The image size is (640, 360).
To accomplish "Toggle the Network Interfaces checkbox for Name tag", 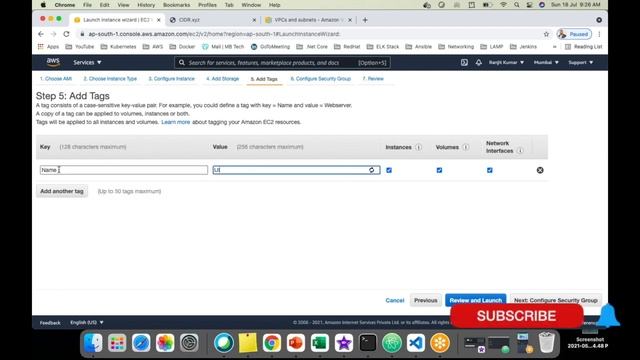I will pyautogui.click(x=490, y=170).
